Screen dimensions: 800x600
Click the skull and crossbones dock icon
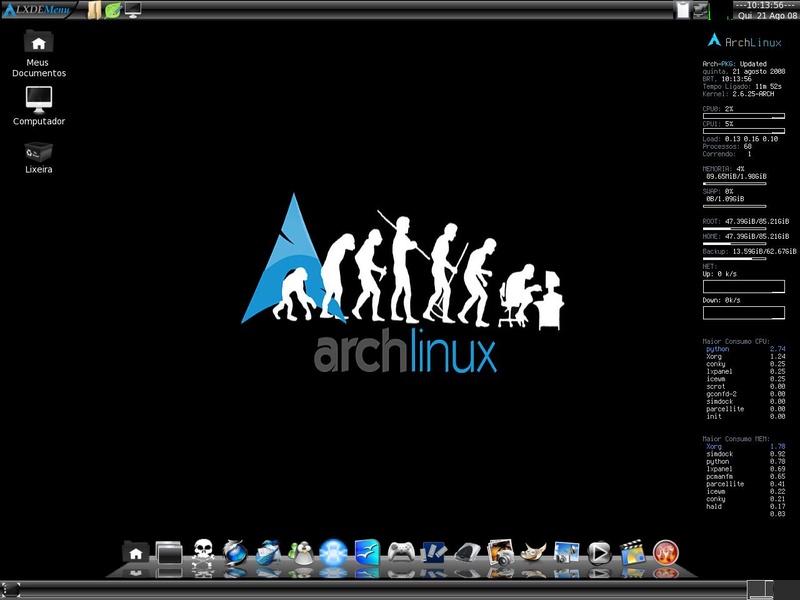[x=203, y=553]
